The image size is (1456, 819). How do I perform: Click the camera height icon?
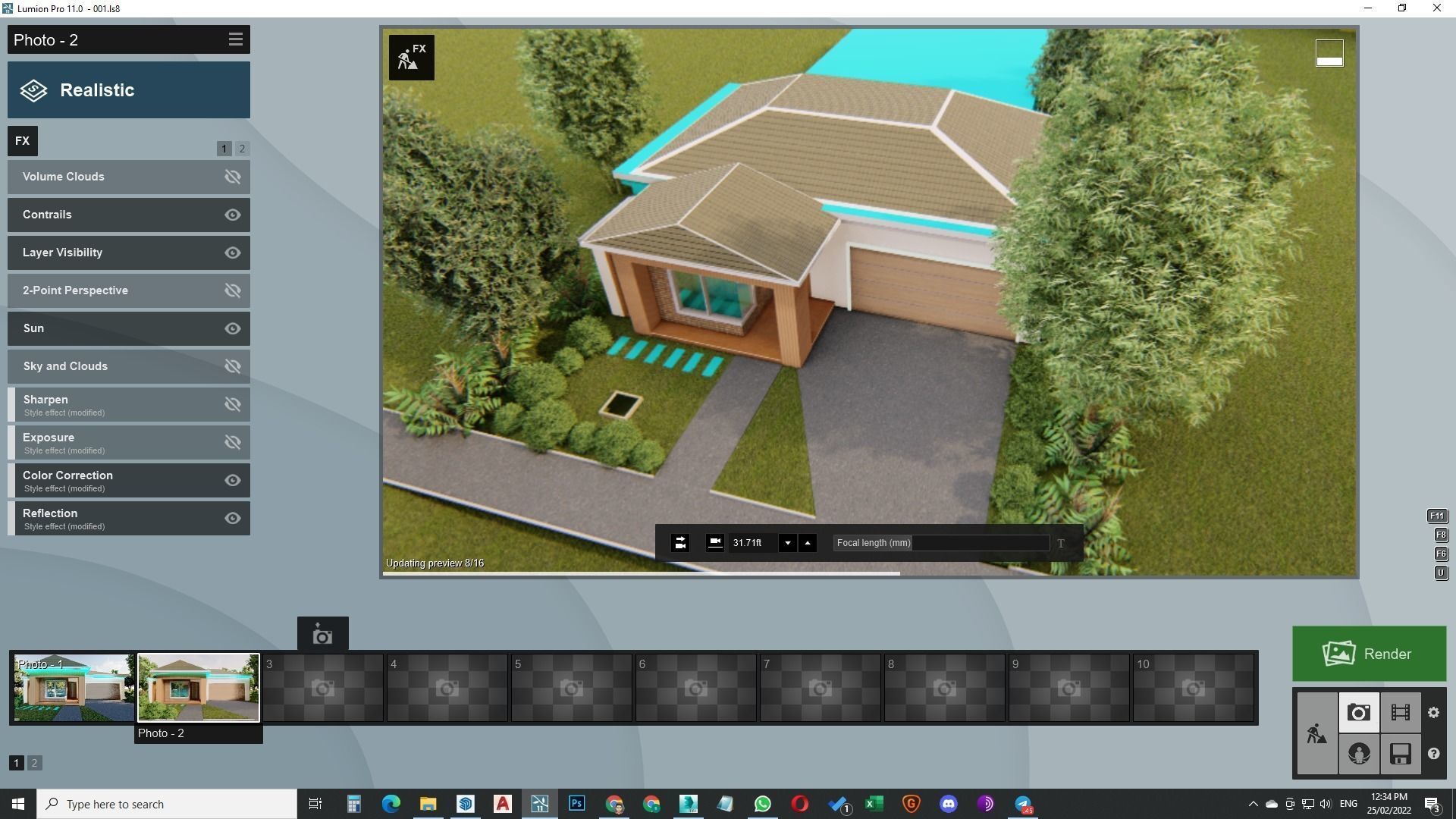(715, 542)
